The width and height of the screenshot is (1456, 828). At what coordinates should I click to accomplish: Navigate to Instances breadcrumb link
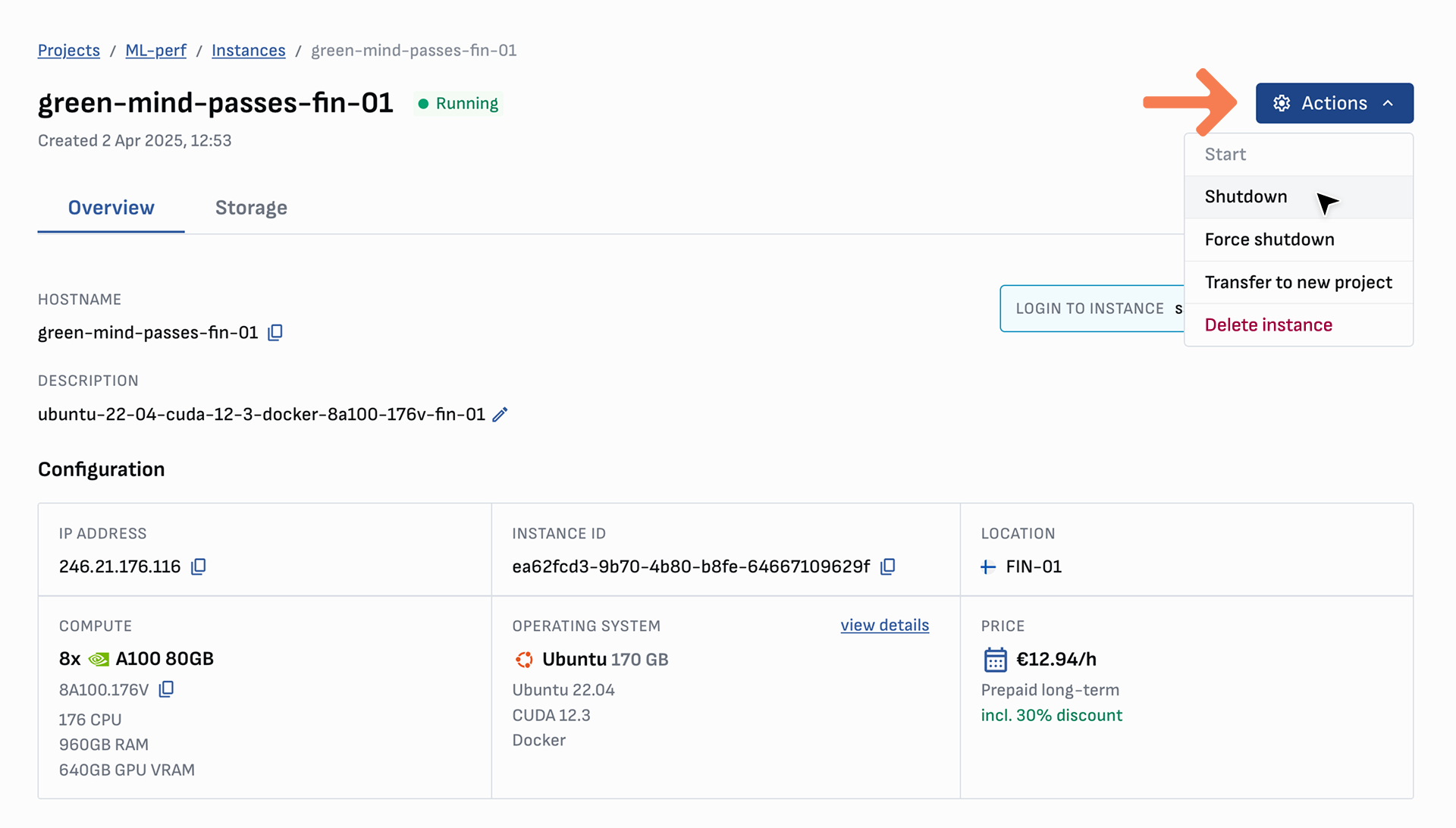248,51
